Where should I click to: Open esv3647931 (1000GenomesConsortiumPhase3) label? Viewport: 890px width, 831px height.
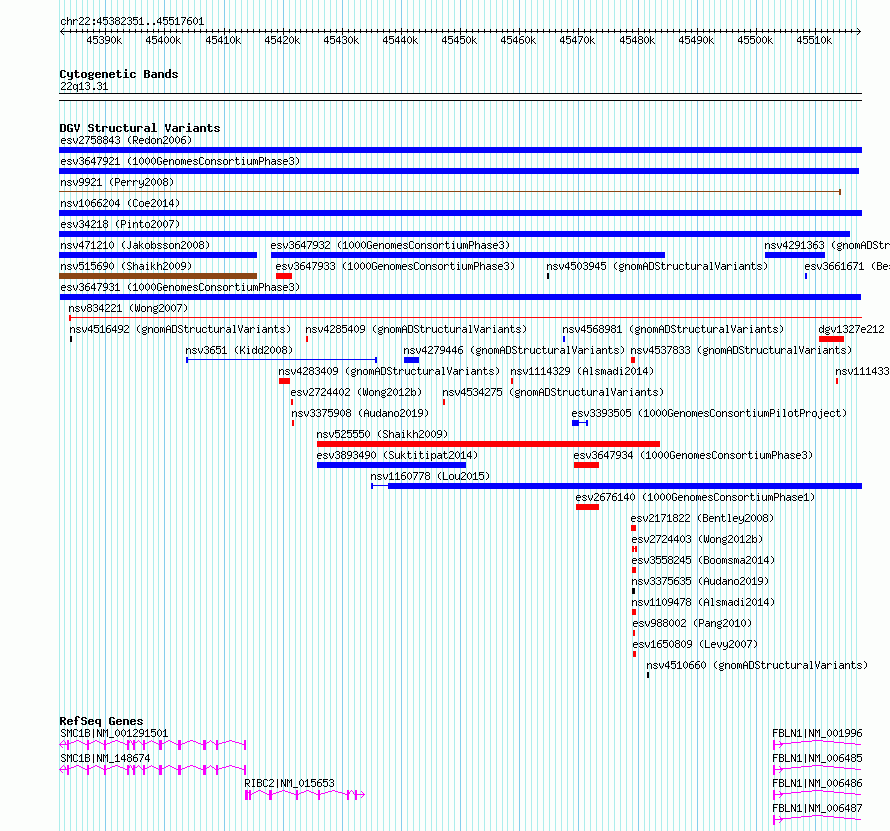pos(180,287)
